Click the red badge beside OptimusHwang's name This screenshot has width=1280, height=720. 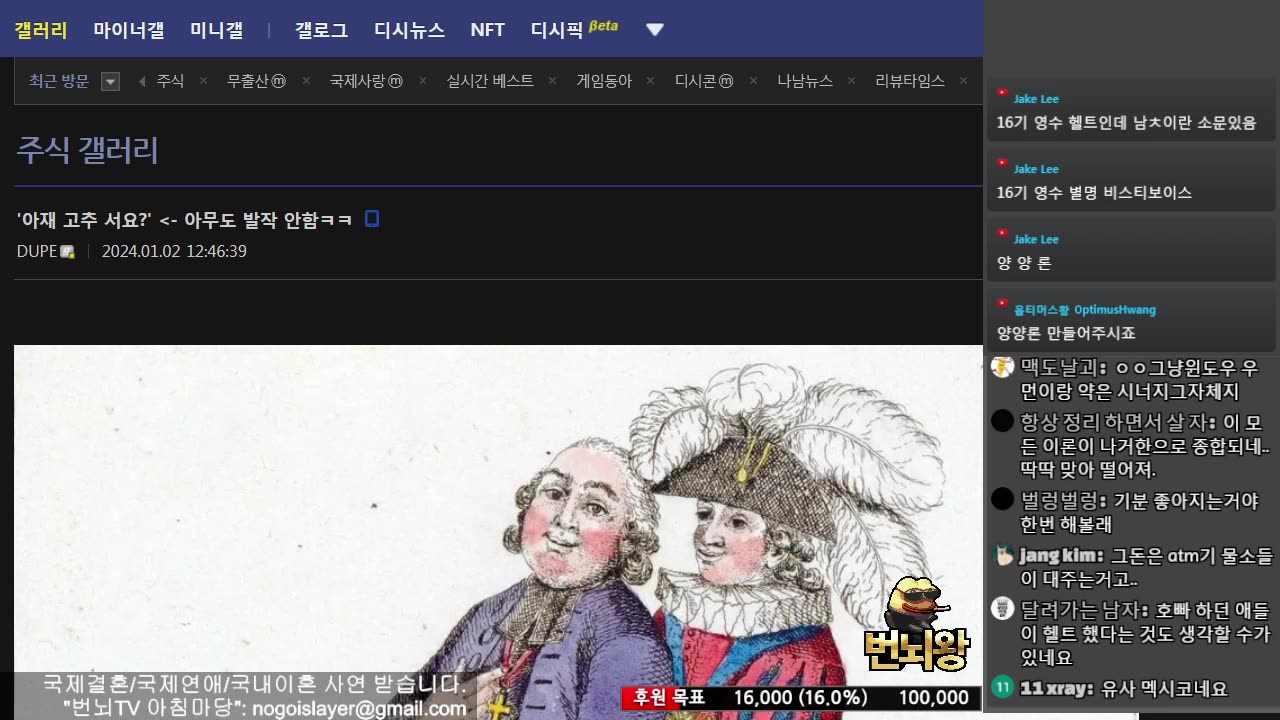tap(1002, 303)
